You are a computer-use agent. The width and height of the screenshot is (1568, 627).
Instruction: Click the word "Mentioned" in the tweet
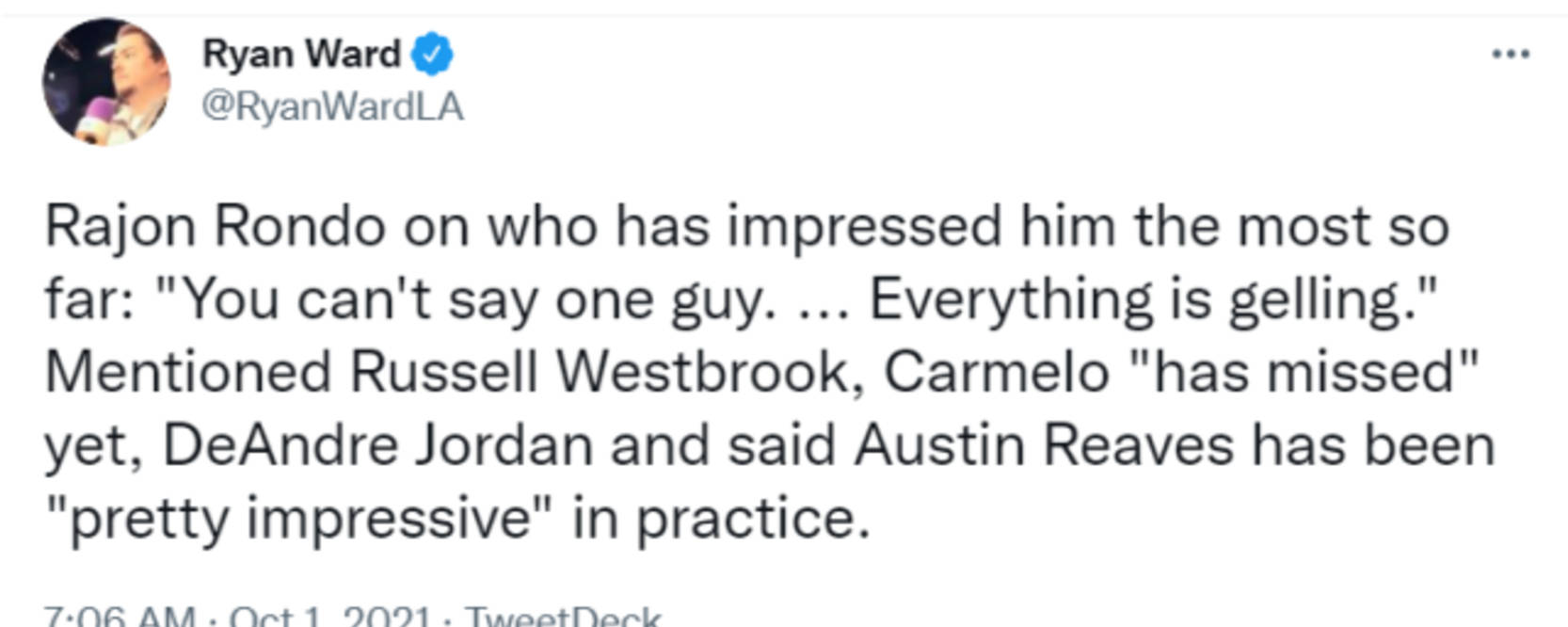point(188,372)
